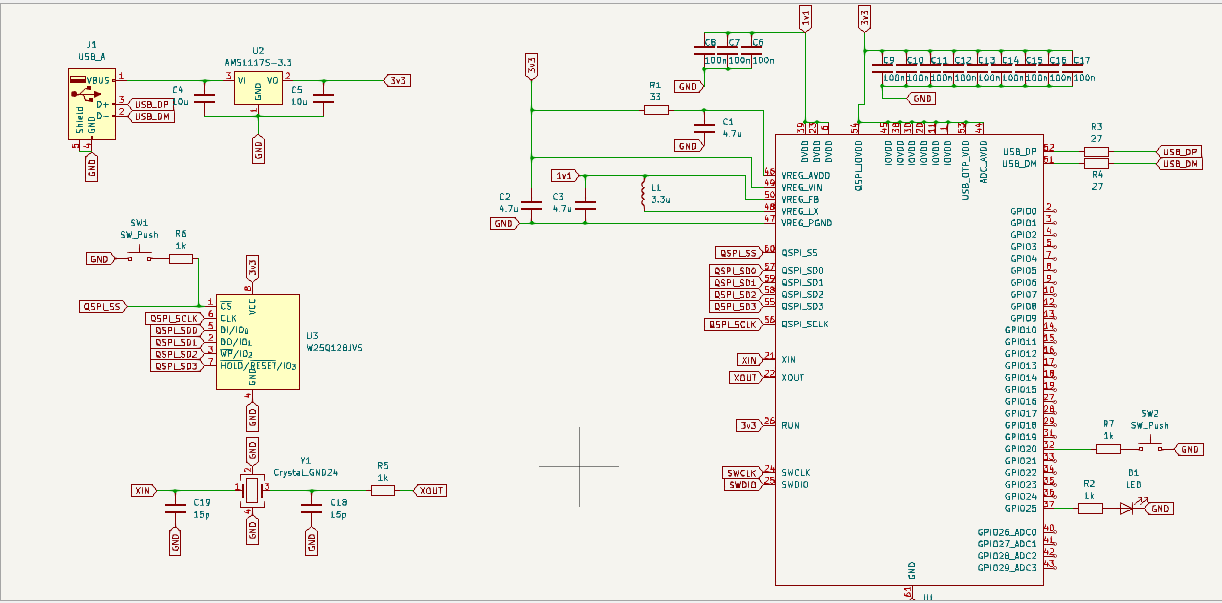Select capacitor C2 4.7u
This screenshot has height=603, width=1222.
[532, 205]
